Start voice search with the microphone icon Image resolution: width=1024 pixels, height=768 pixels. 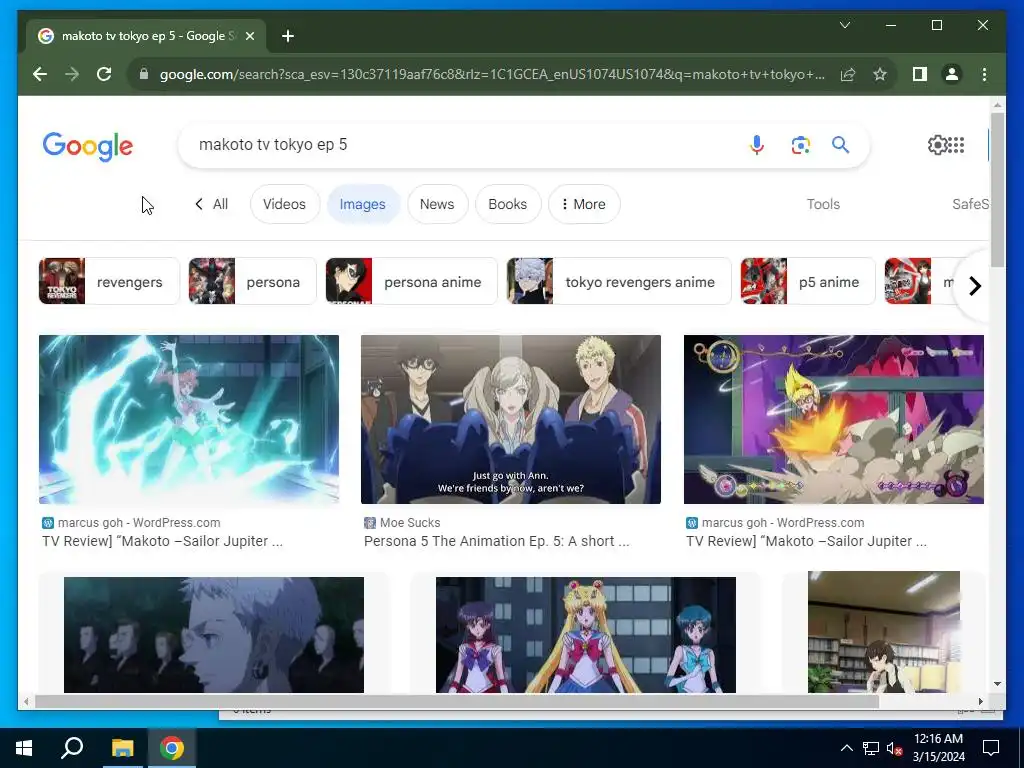[x=757, y=144]
